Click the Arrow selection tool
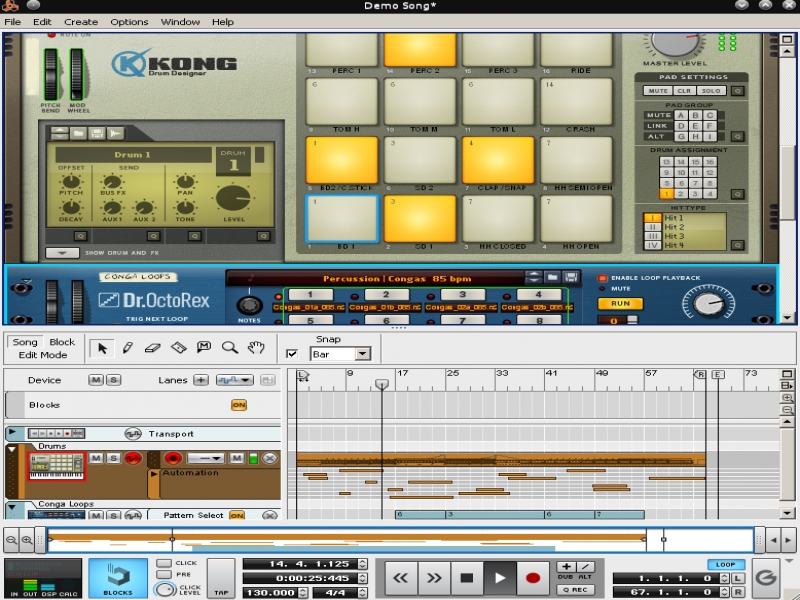Viewport: 800px width, 600px height. (101, 348)
